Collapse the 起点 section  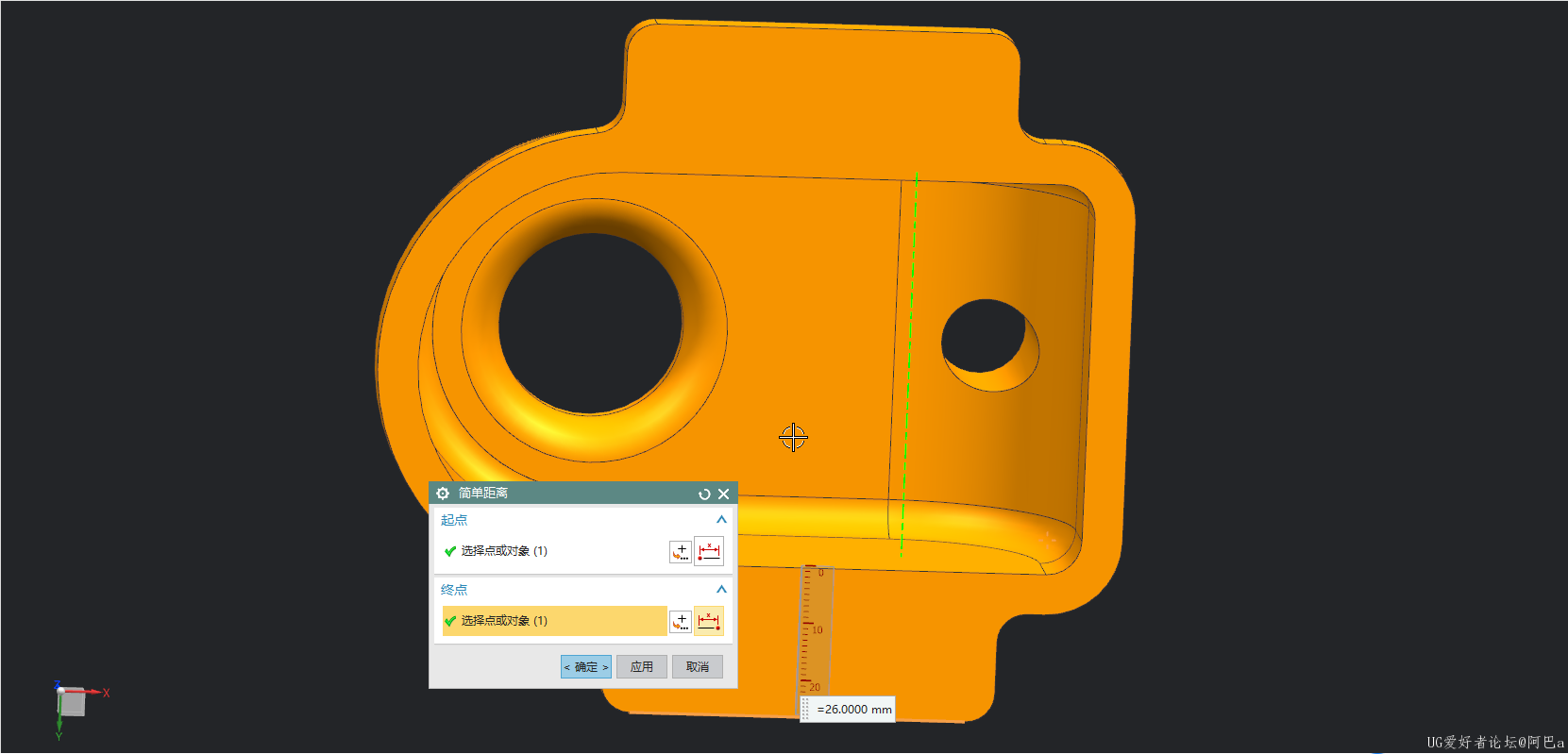pyautogui.click(x=721, y=520)
